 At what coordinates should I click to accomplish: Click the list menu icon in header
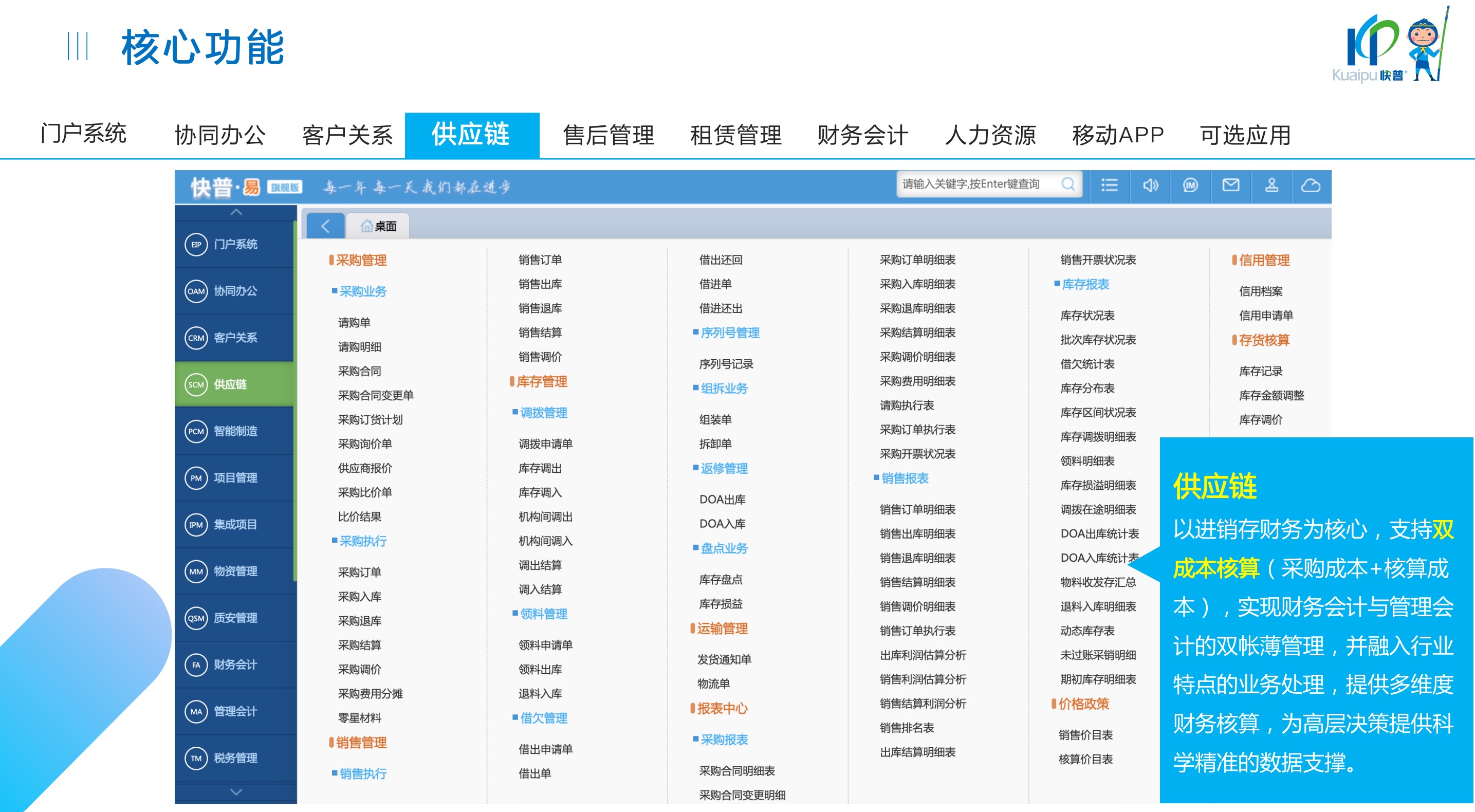pyautogui.click(x=1109, y=185)
